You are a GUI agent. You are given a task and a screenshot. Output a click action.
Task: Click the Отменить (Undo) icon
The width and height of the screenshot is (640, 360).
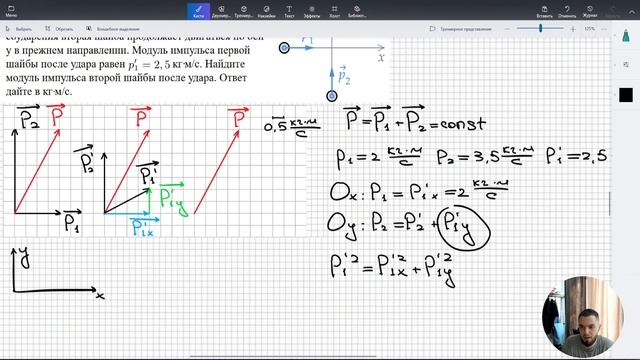click(567, 11)
